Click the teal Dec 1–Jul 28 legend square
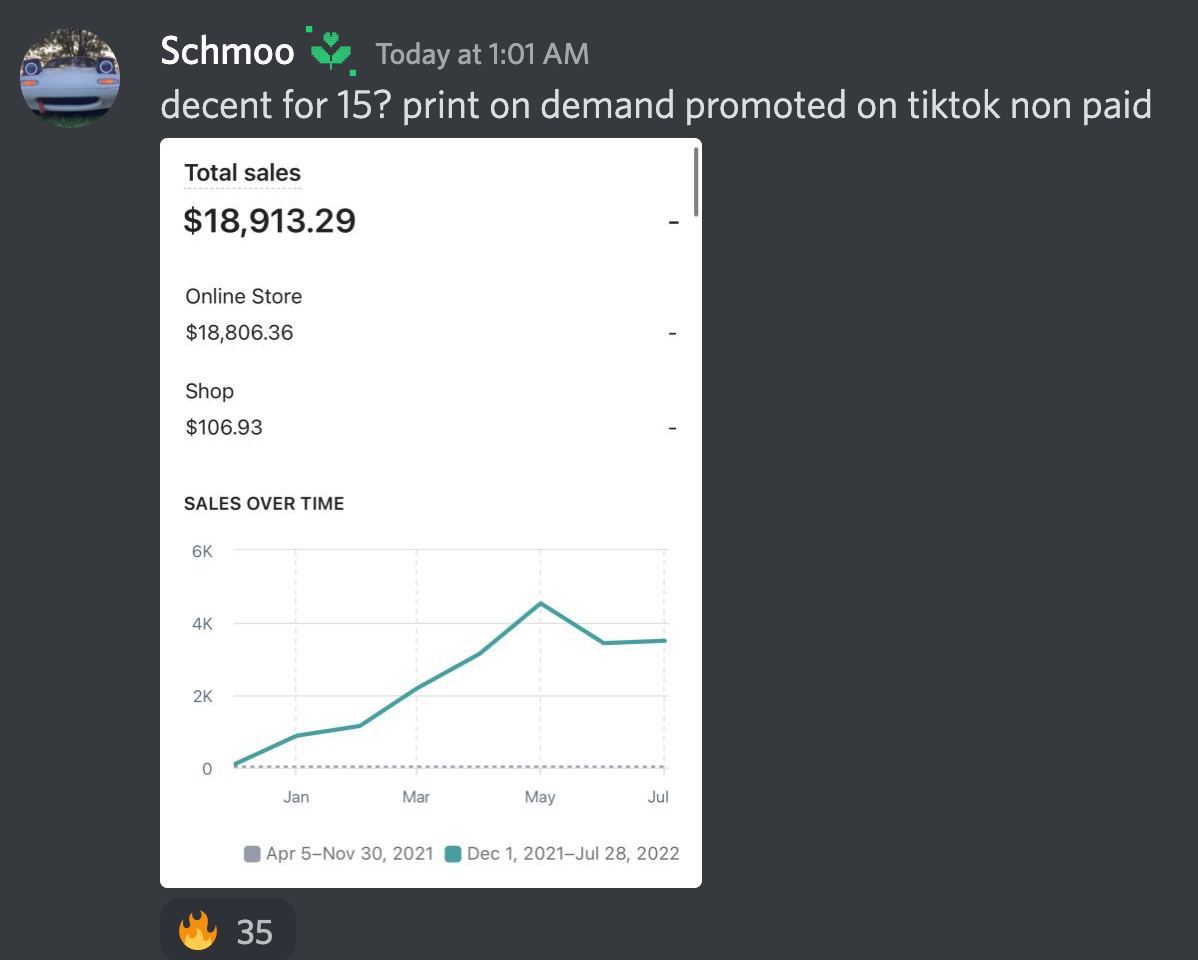 pyautogui.click(x=453, y=854)
